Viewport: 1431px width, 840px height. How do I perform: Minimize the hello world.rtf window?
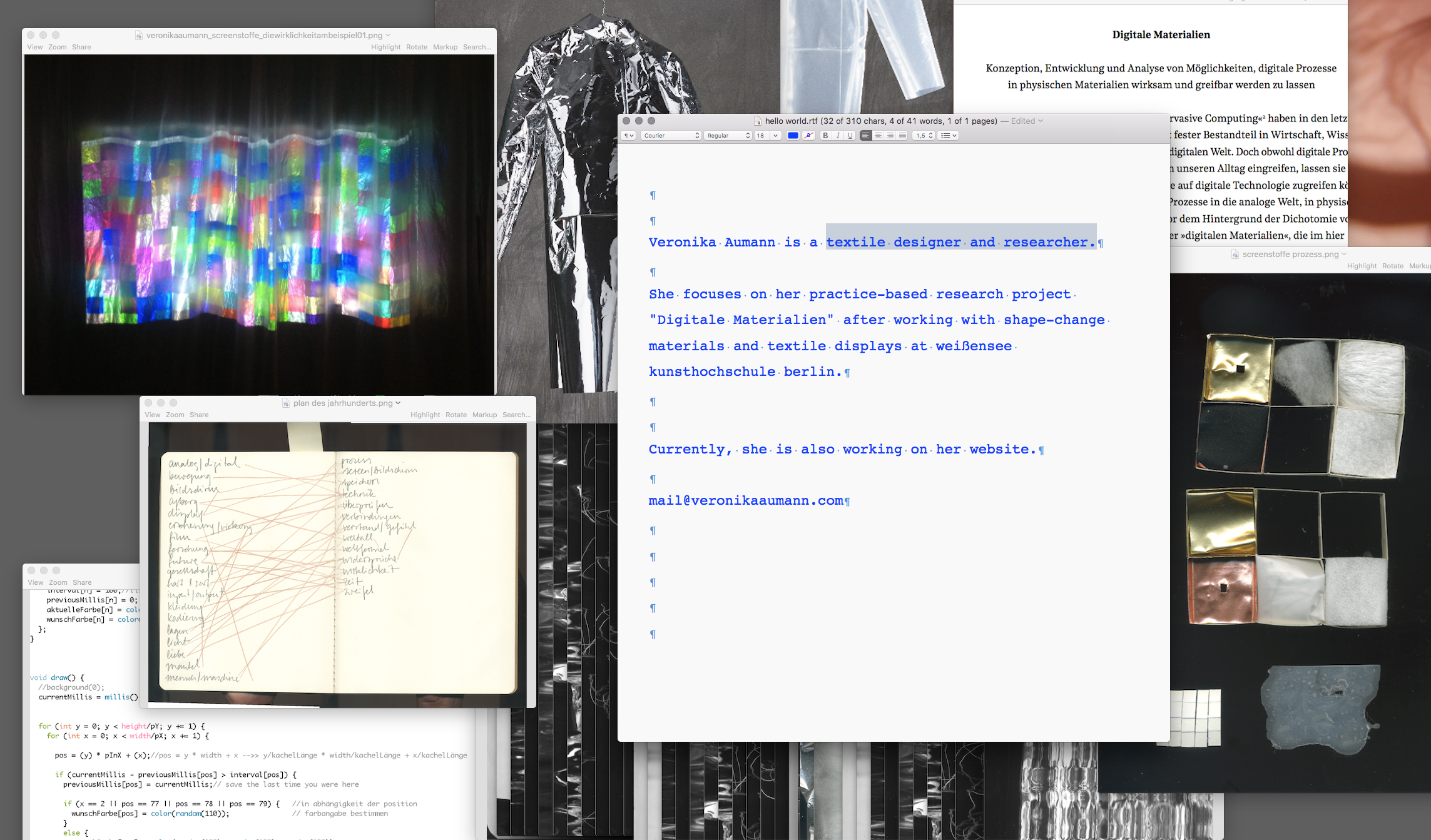(x=639, y=121)
